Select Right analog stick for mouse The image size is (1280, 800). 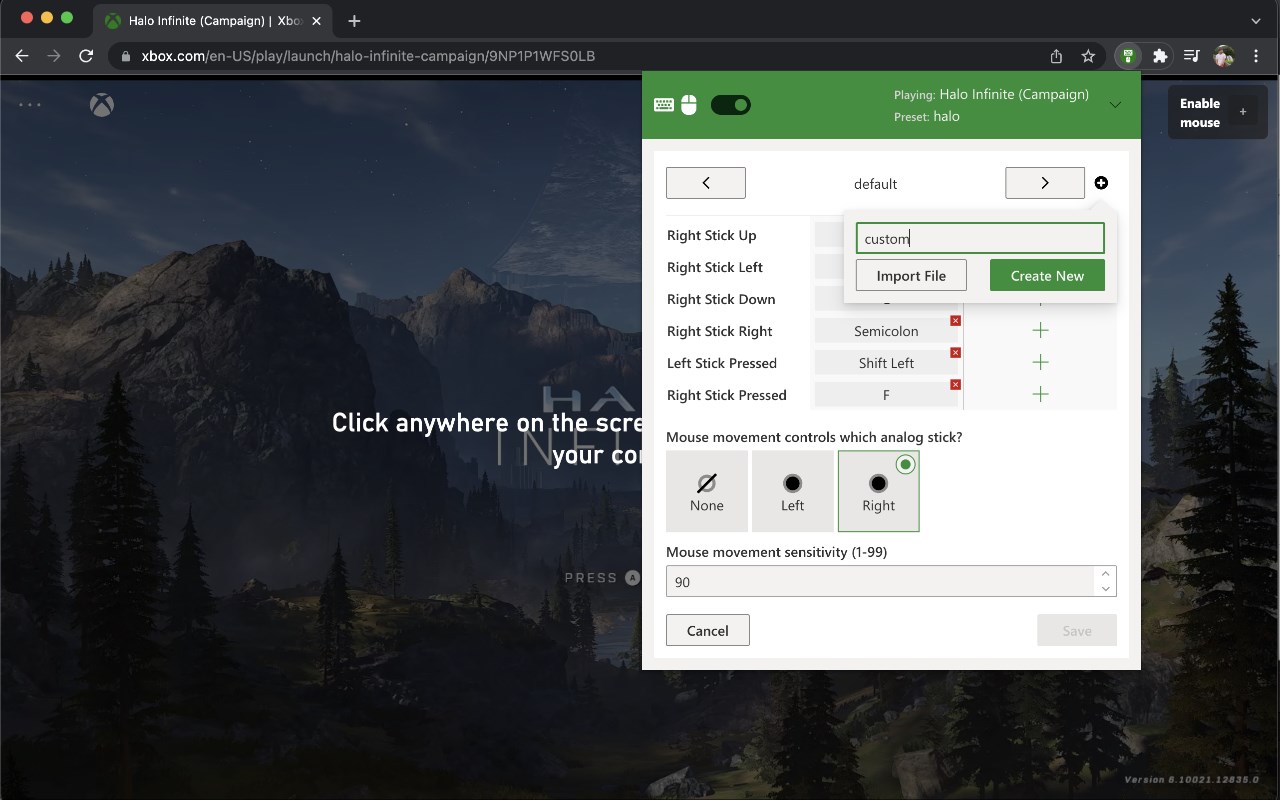(879, 491)
